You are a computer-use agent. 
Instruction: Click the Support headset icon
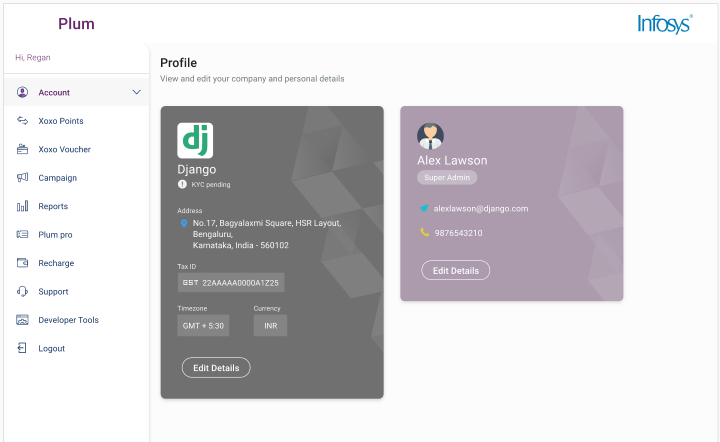point(22,291)
